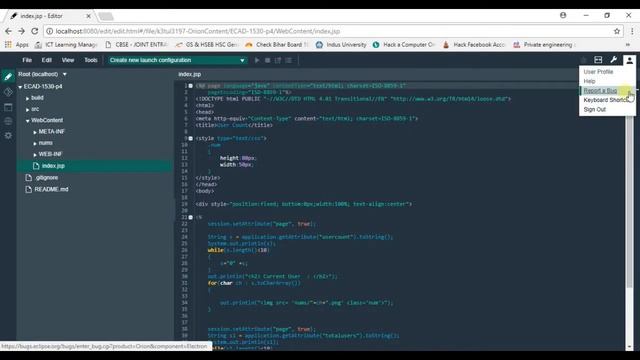This screenshot has width=640, height=360.
Task: Open the Create new launch configuration dropdown
Action: (177, 60)
